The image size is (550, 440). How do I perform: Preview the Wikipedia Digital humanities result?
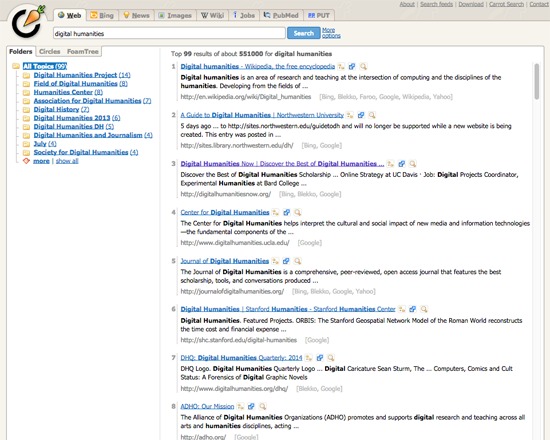tap(363, 66)
